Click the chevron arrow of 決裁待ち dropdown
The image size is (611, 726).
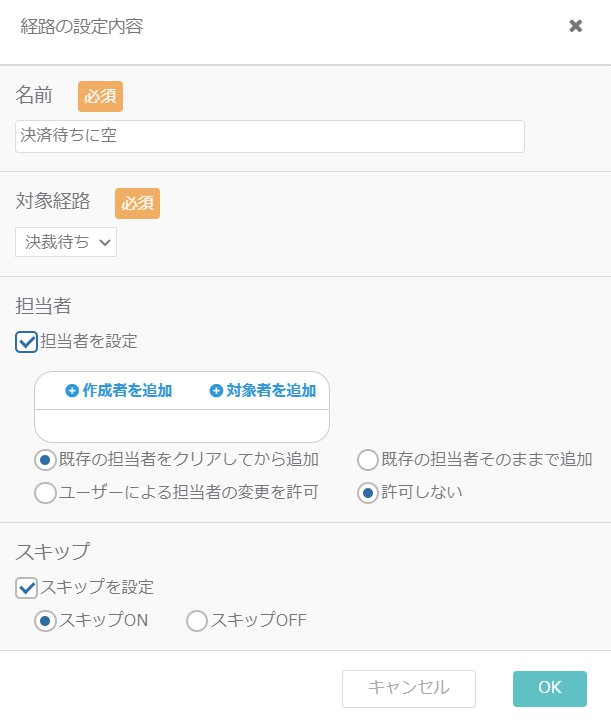coord(105,242)
